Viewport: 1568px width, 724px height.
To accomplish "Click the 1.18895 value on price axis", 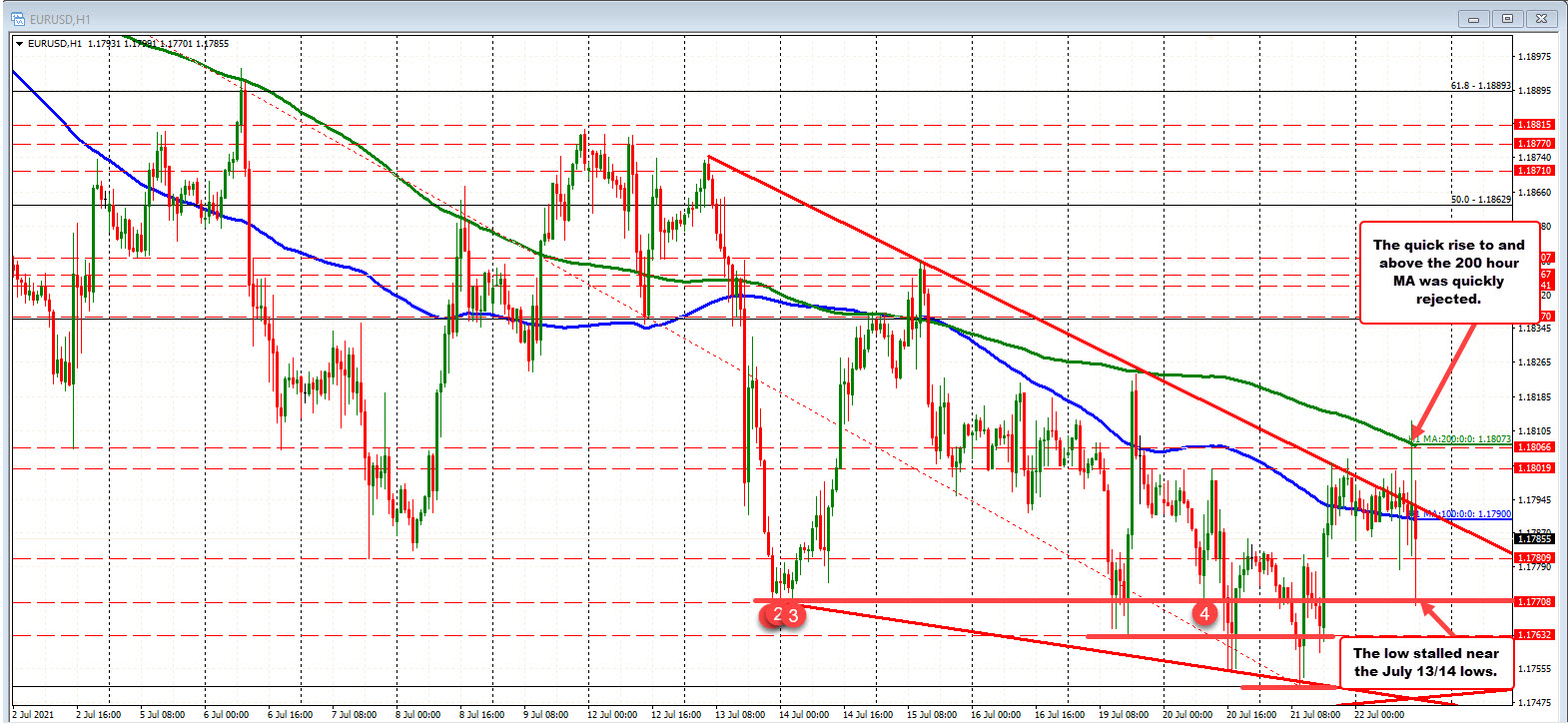I will (1535, 91).
